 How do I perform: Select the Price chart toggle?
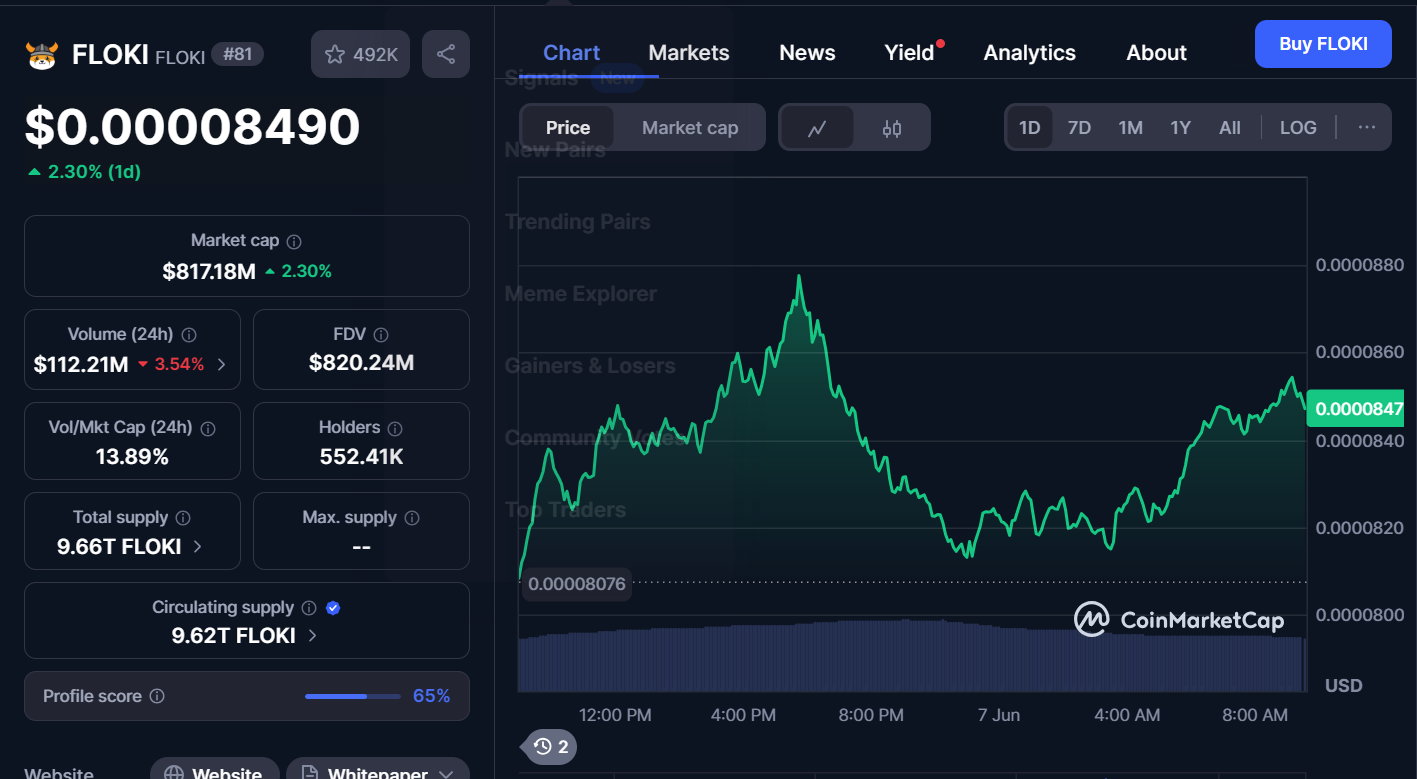[568, 128]
